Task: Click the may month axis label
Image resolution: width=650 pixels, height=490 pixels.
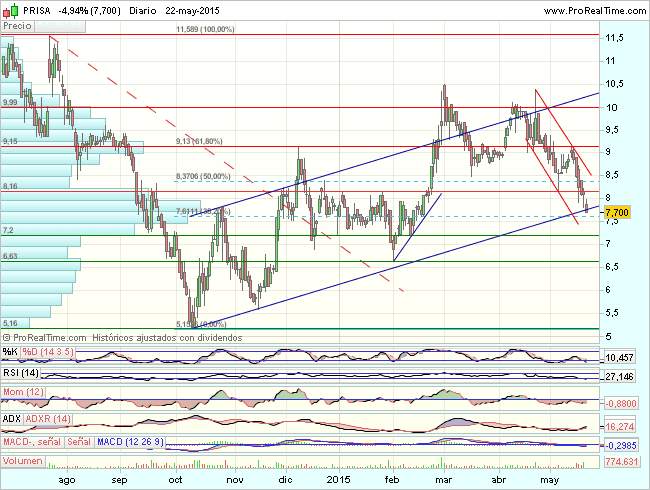Action: tap(550, 480)
